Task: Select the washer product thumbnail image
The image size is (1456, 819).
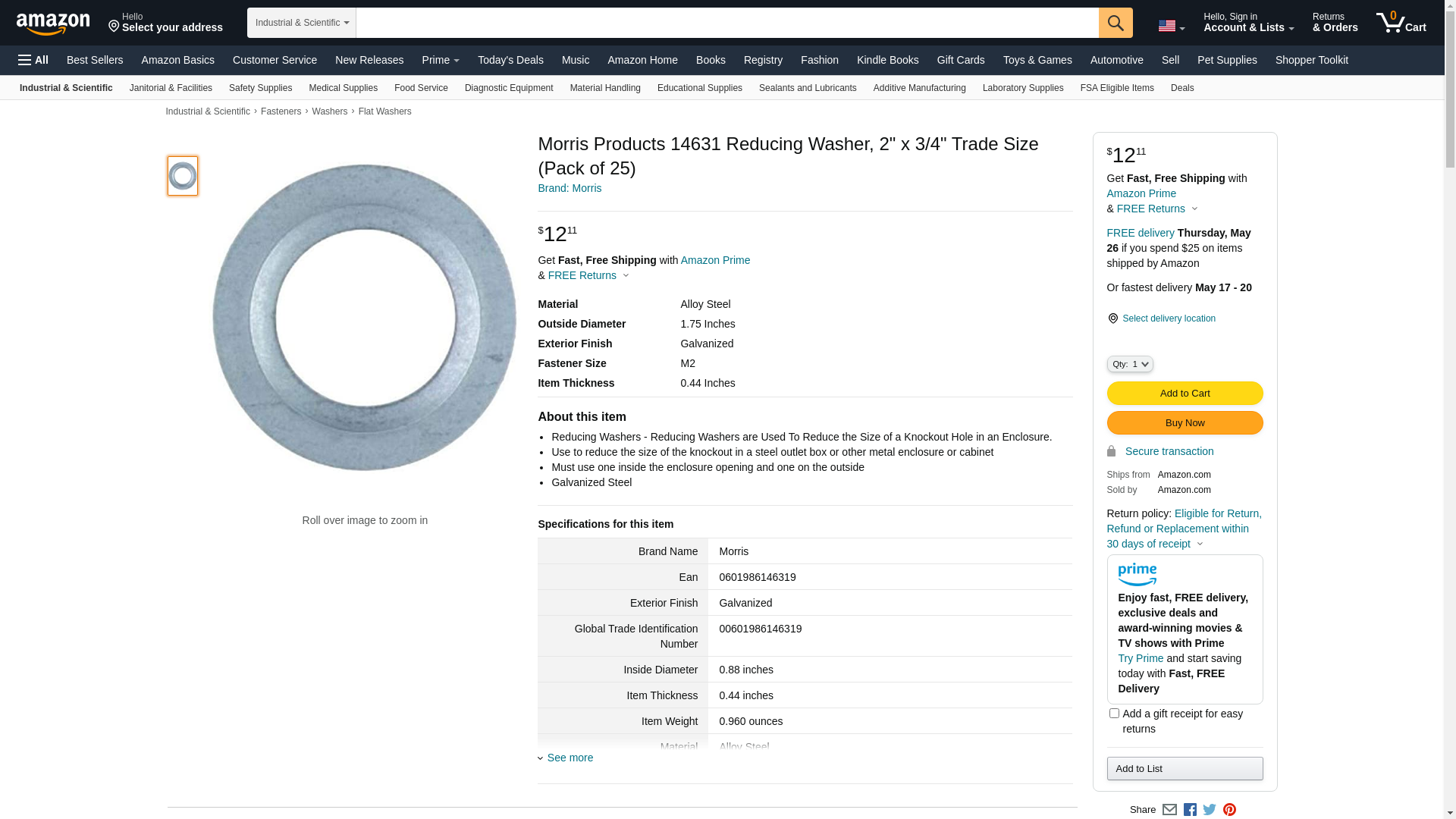Action: [183, 176]
